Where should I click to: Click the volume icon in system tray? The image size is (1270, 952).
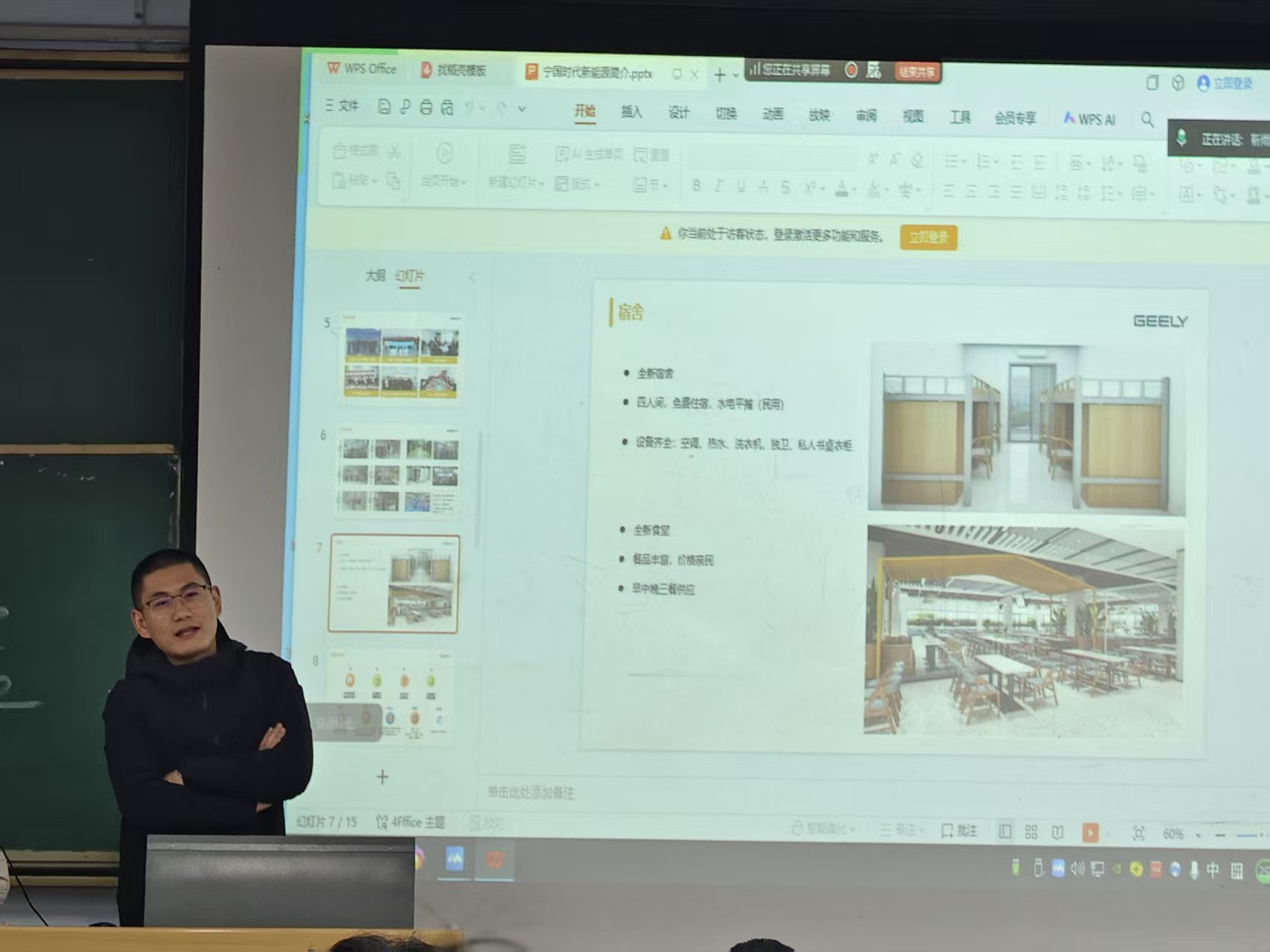click(x=1077, y=868)
